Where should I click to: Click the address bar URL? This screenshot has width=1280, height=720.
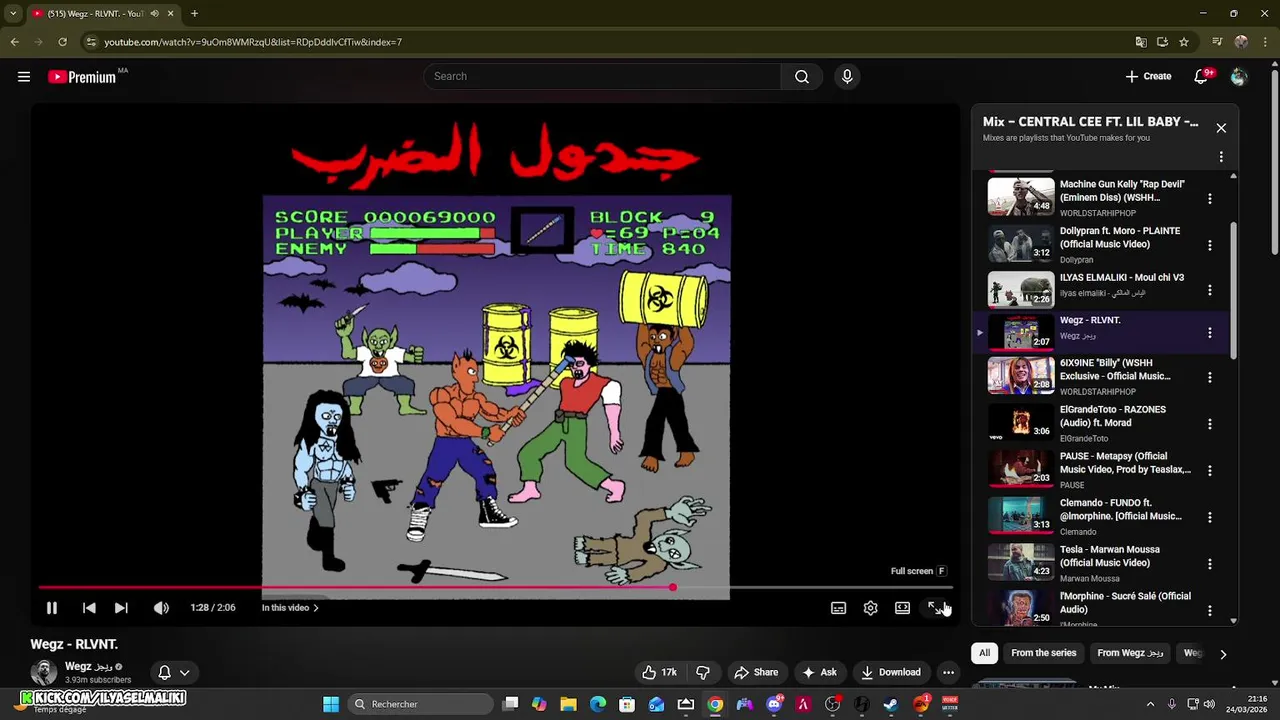pyautogui.click(x=253, y=42)
